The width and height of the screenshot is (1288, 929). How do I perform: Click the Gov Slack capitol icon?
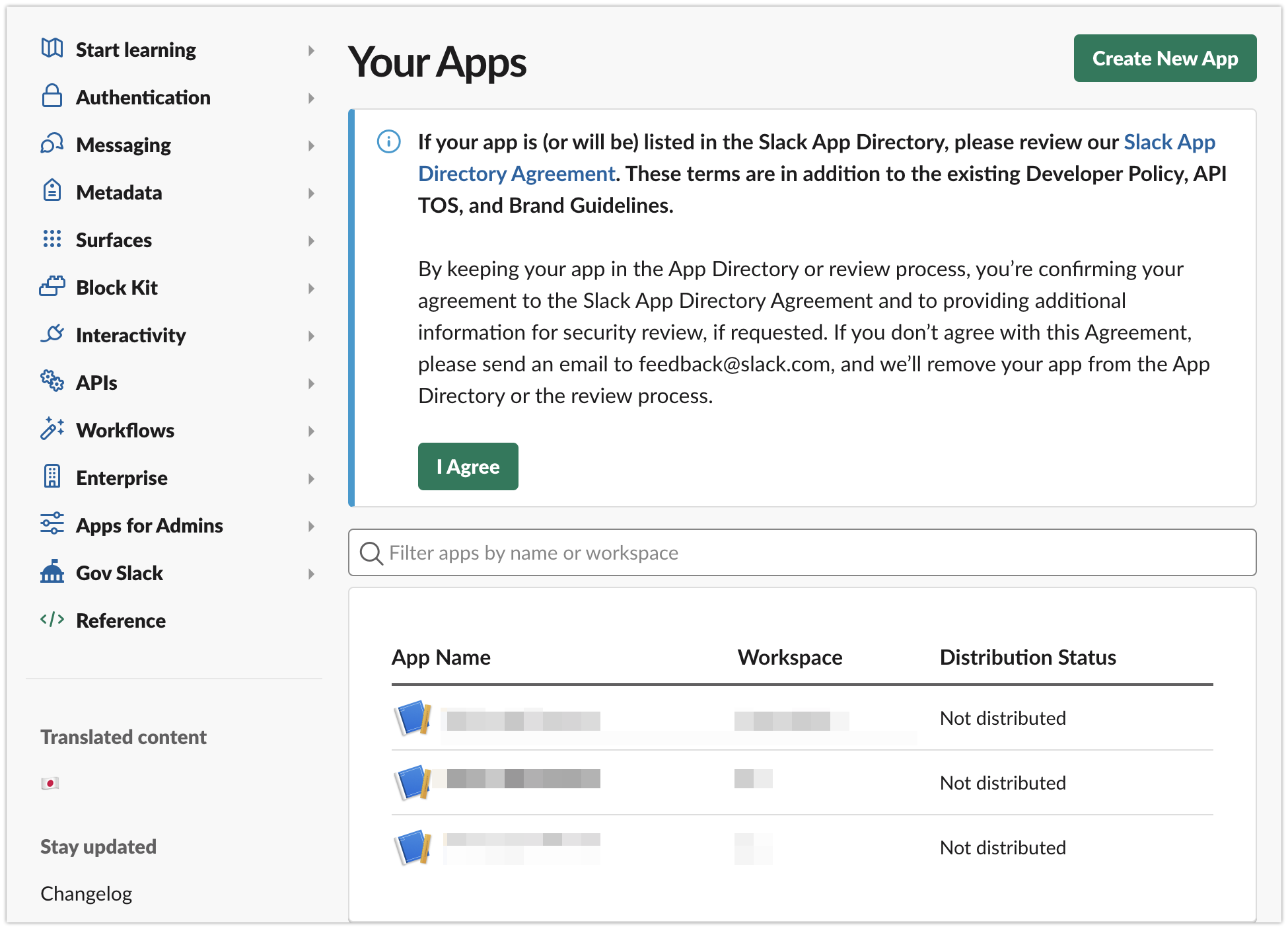click(52, 572)
